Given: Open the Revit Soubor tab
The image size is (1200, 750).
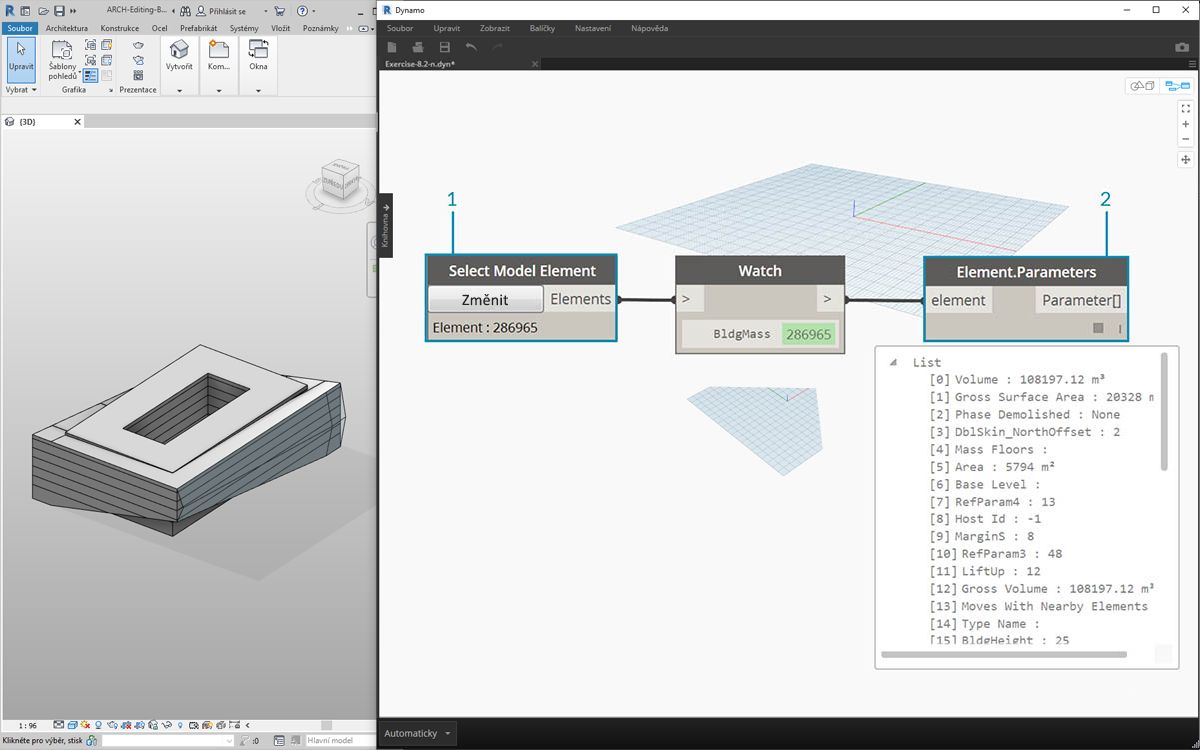Looking at the screenshot, I should tap(19, 28).
